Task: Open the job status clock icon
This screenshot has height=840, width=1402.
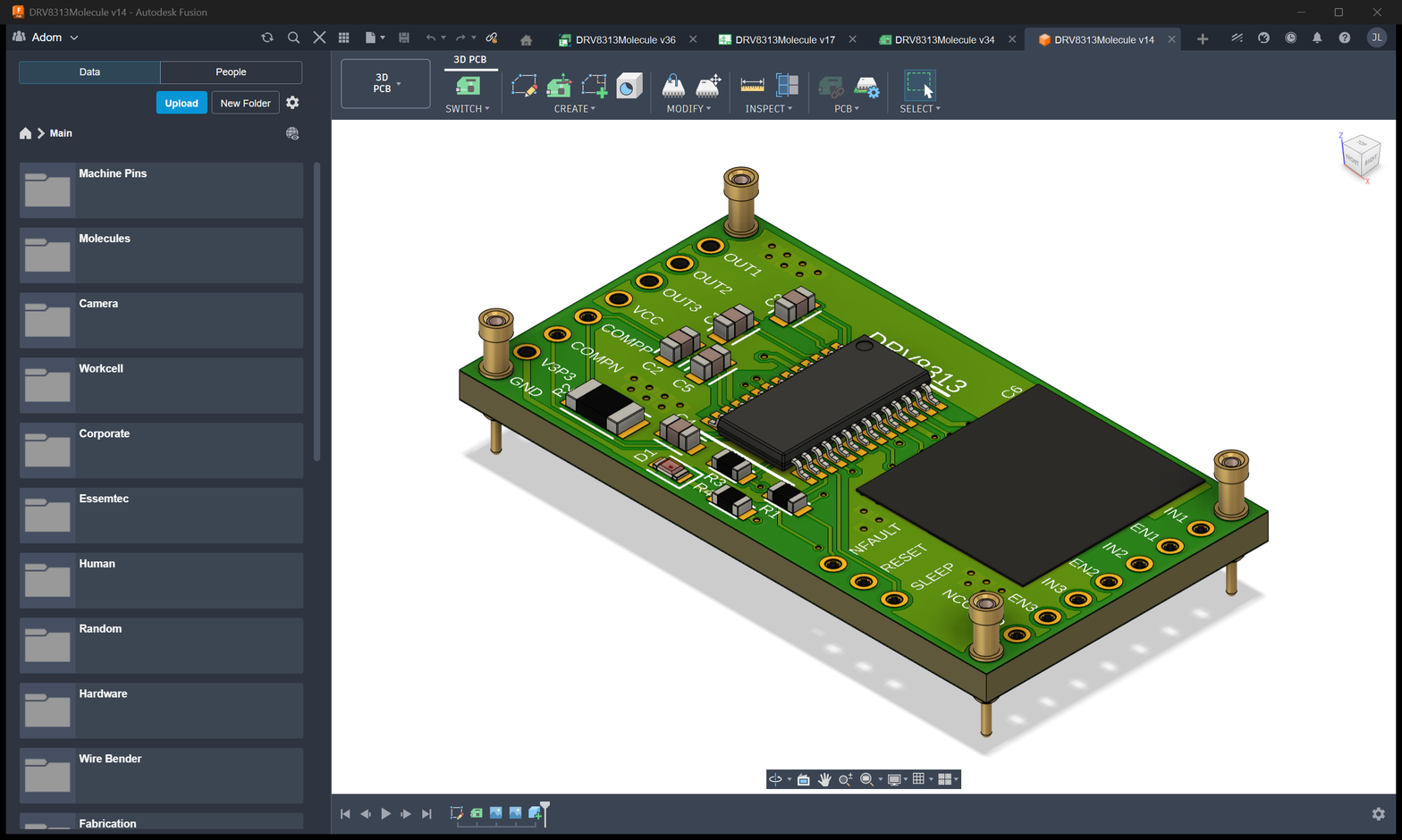Action: pyautogui.click(x=1290, y=38)
